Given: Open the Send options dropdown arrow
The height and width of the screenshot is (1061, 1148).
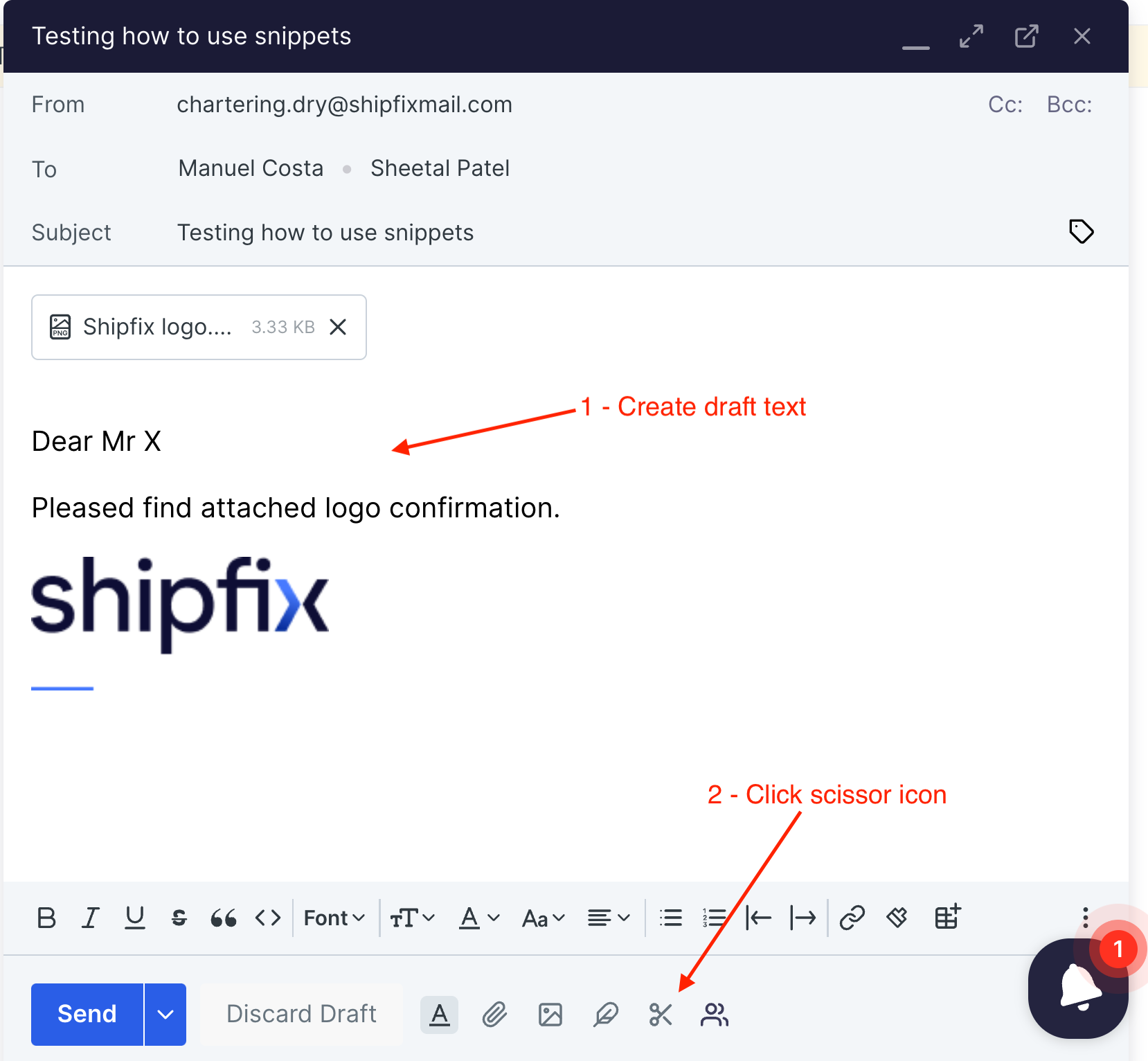Looking at the screenshot, I should [165, 1014].
